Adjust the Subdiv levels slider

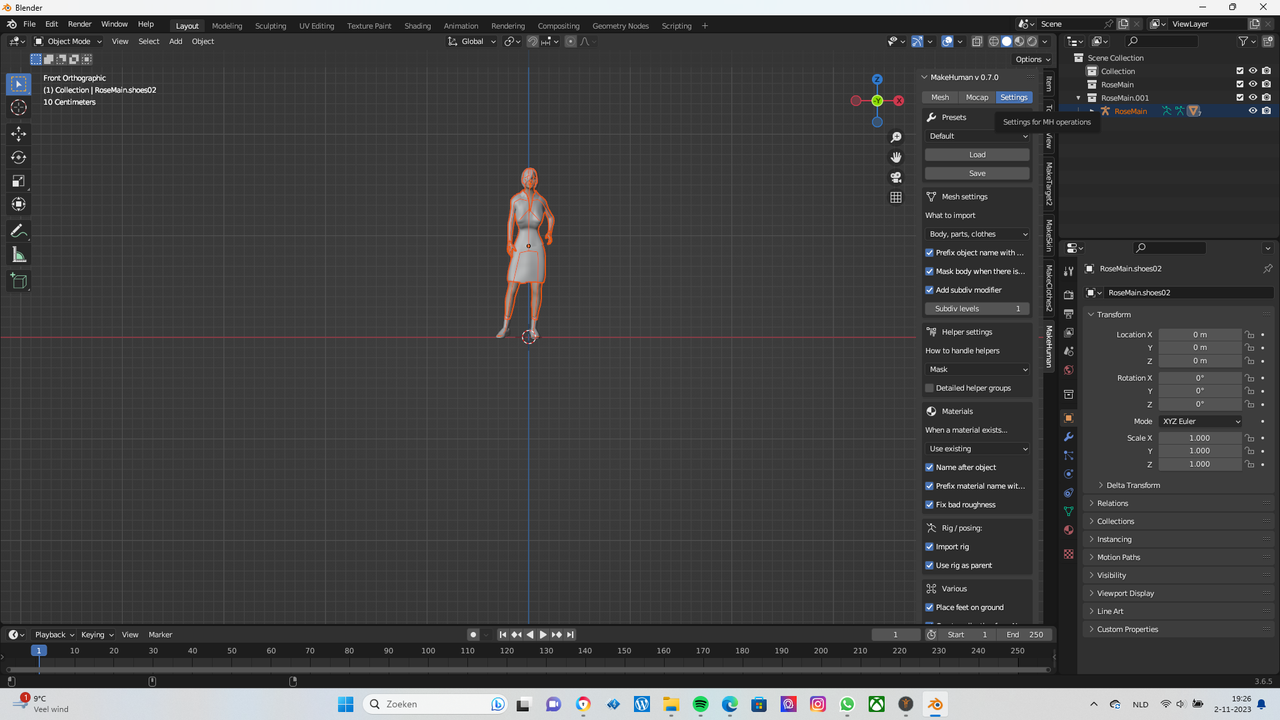(x=977, y=309)
